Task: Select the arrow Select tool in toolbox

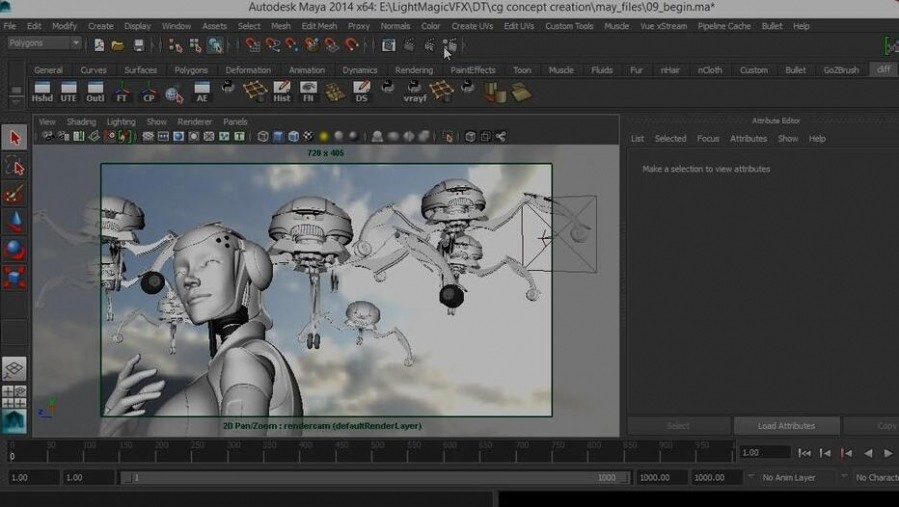Action: tap(14, 138)
